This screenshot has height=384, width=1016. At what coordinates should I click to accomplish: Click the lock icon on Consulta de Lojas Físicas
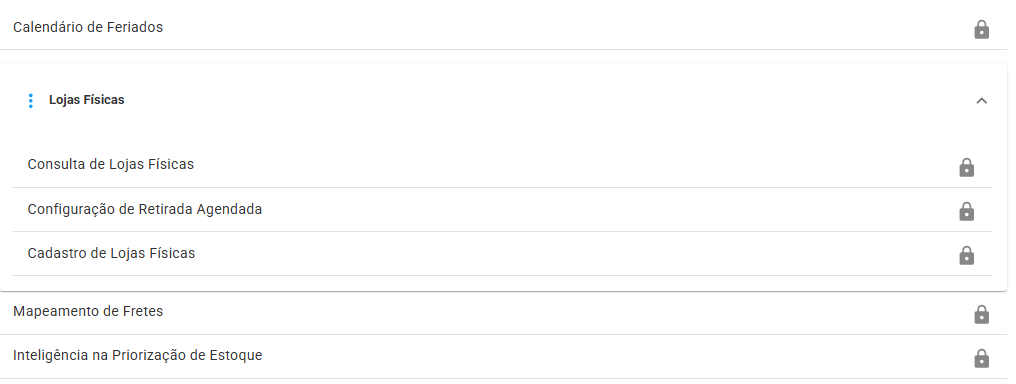click(966, 167)
